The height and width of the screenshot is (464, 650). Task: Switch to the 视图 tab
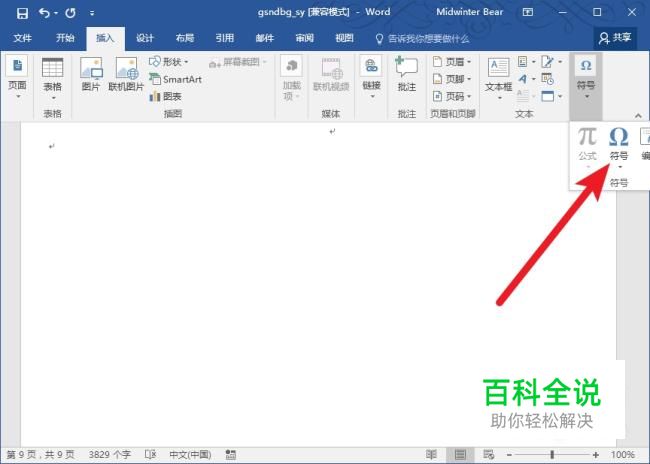(344, 38)
